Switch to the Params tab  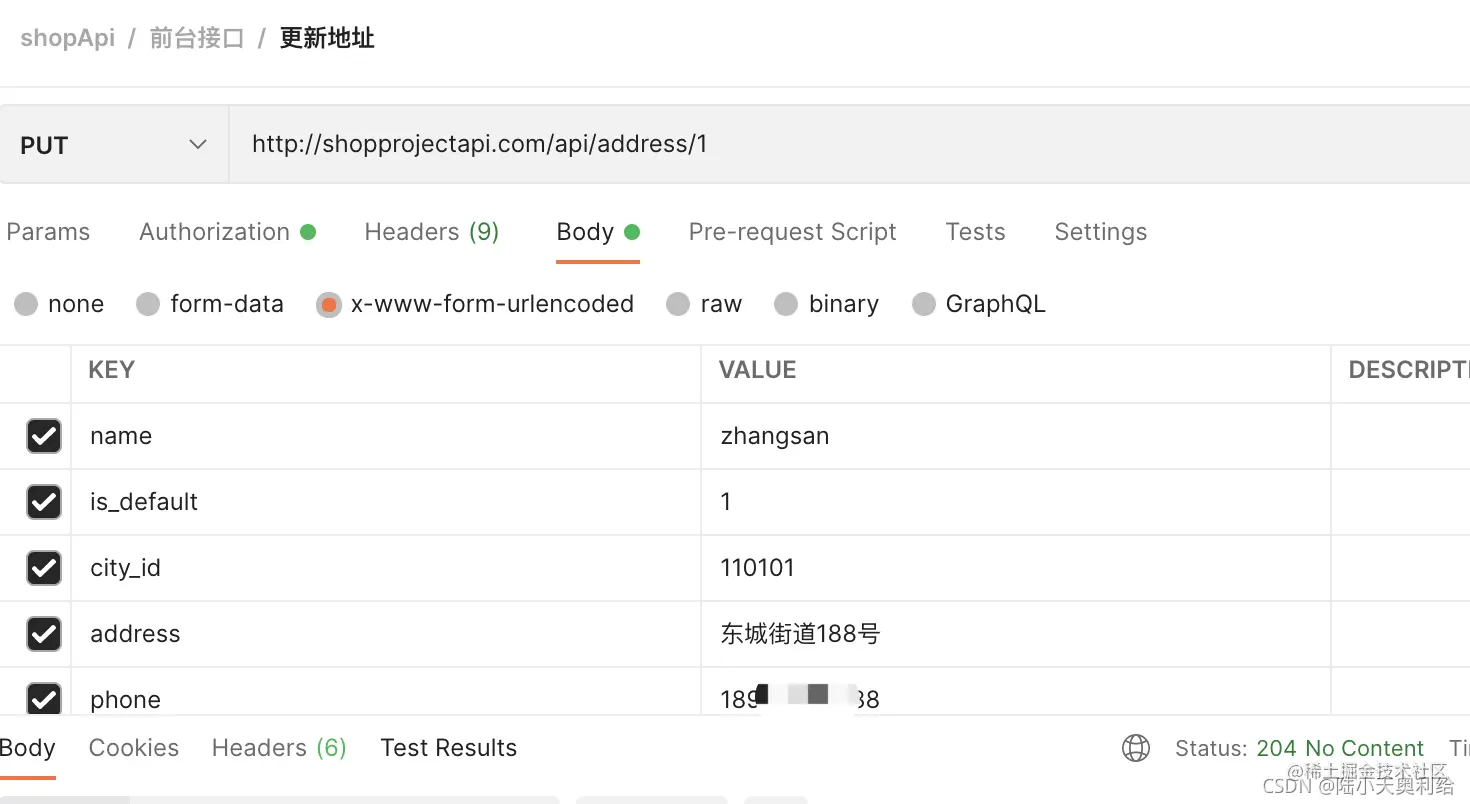[x=48, y=232]
